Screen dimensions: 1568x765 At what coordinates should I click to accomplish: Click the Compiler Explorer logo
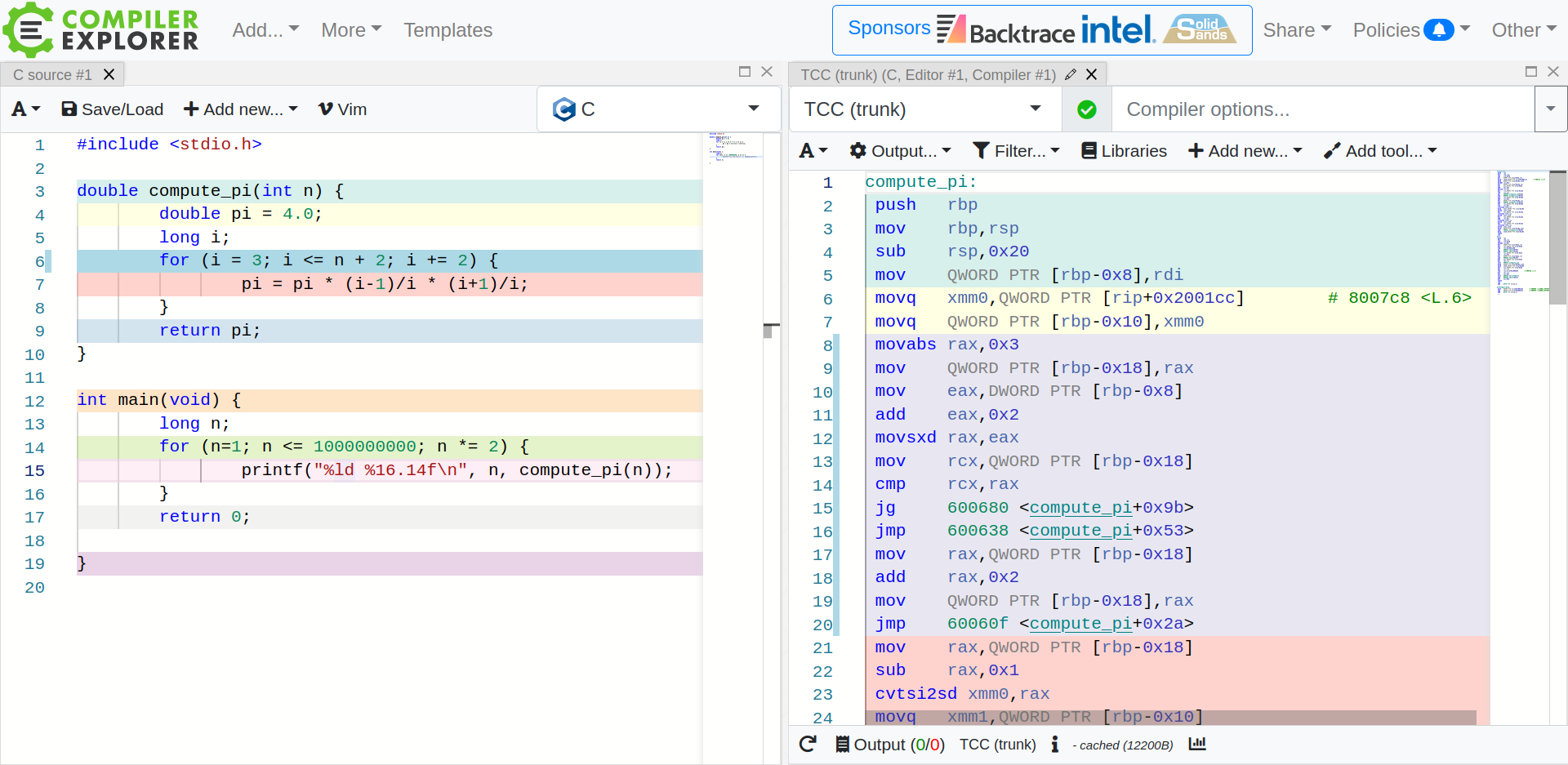101,30
